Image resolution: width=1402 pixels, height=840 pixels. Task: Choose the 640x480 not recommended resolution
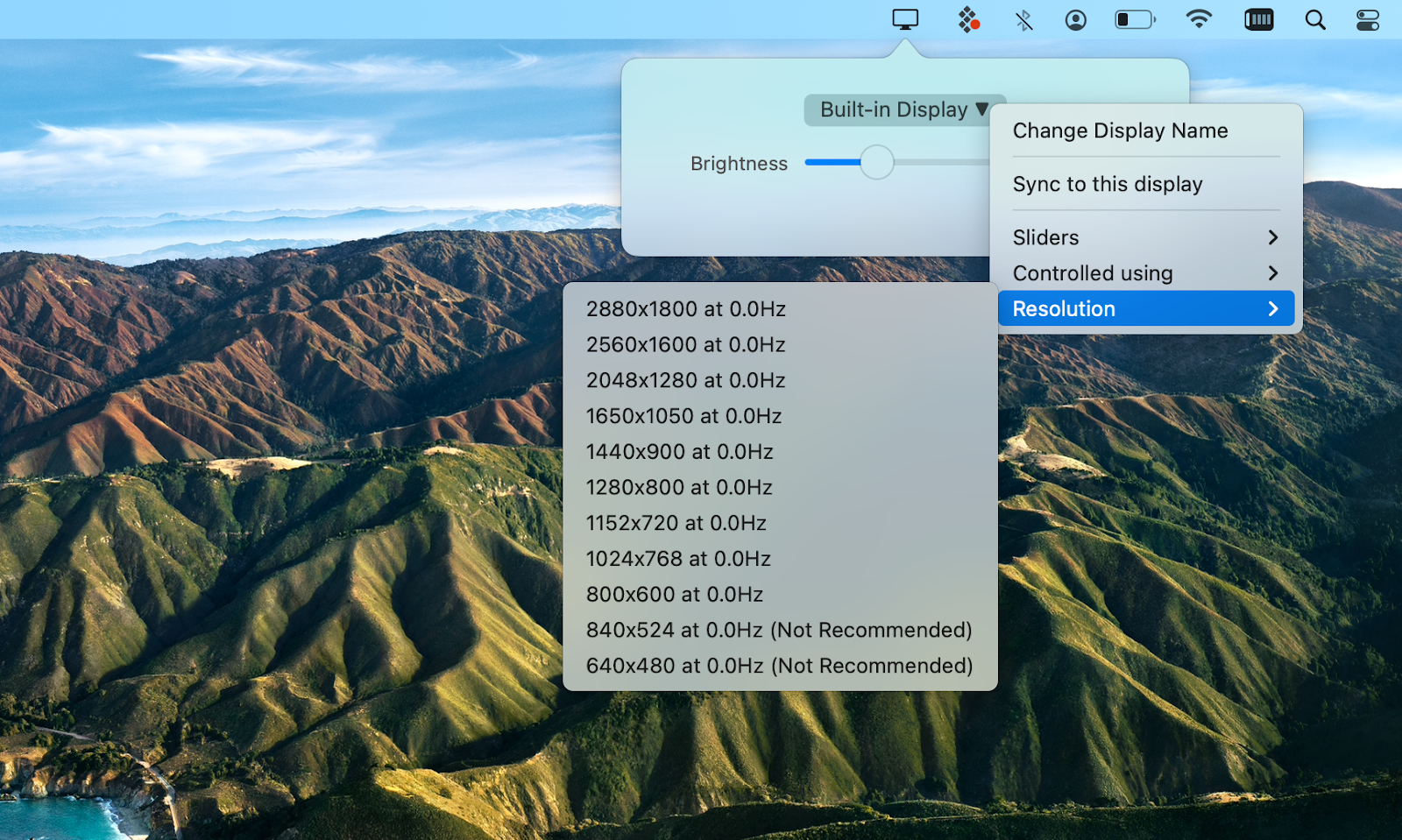778,665
